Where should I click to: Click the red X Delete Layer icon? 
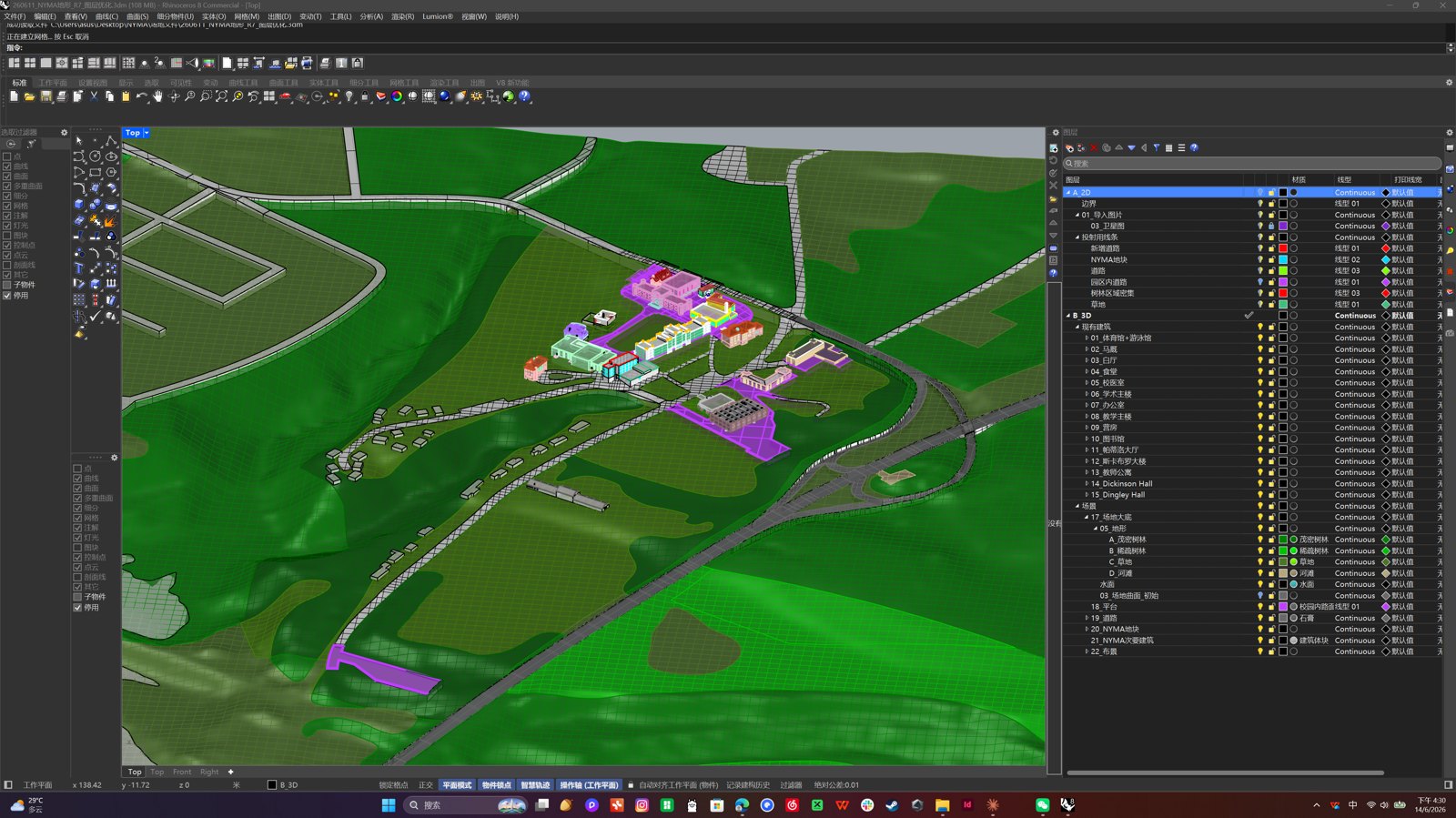1094,147
